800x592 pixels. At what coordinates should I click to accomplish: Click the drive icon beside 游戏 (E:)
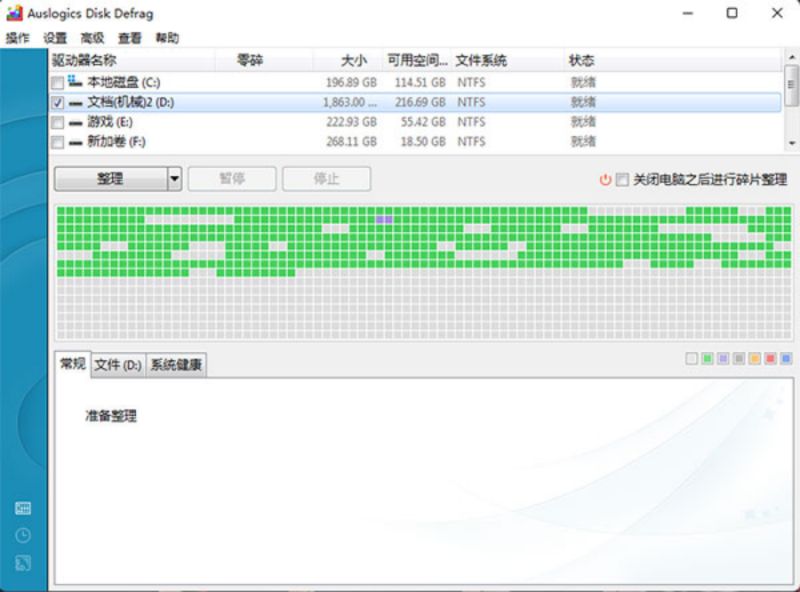pos(75,123)
